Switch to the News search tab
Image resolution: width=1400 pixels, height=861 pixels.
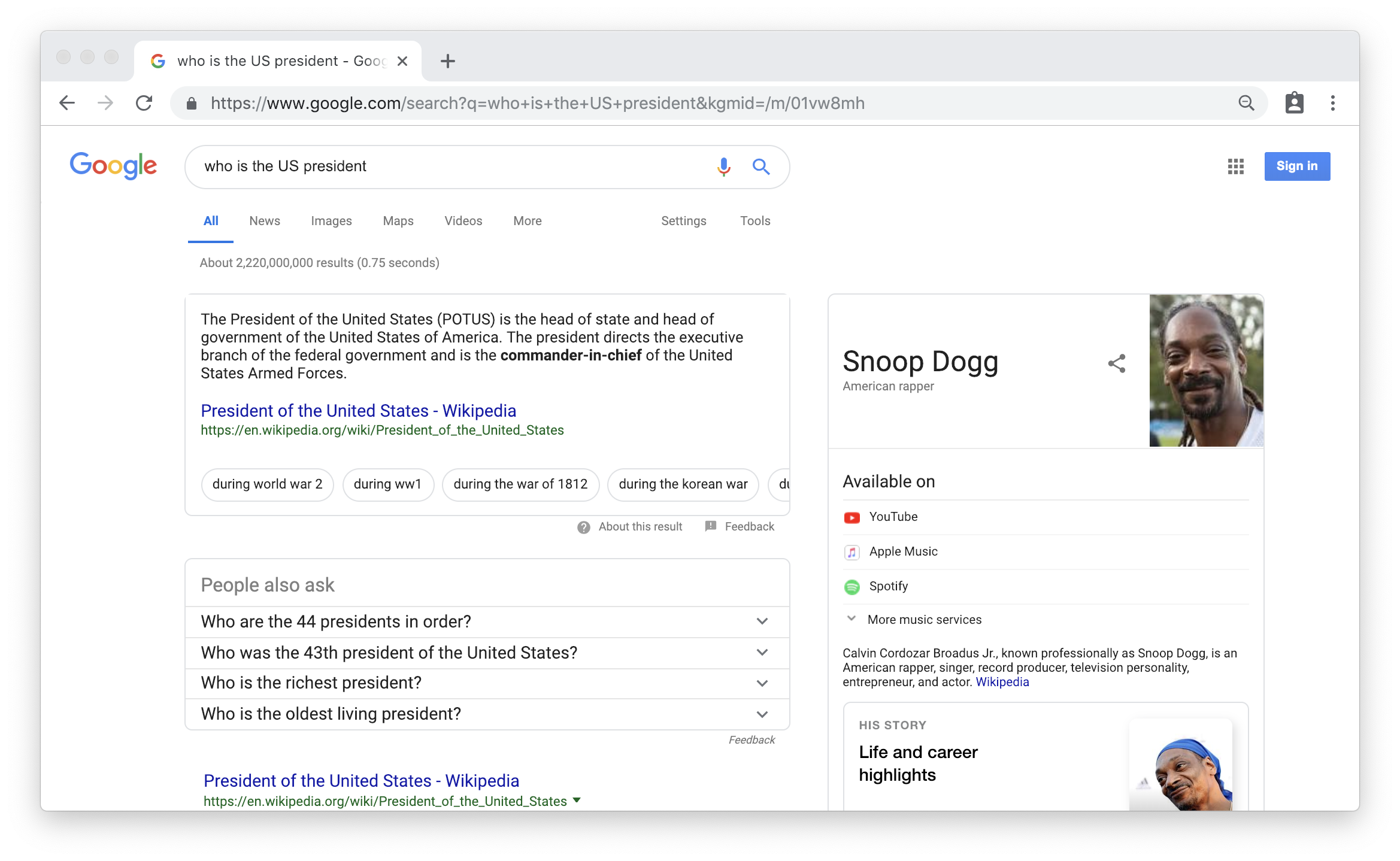click(x=264, y=221)
